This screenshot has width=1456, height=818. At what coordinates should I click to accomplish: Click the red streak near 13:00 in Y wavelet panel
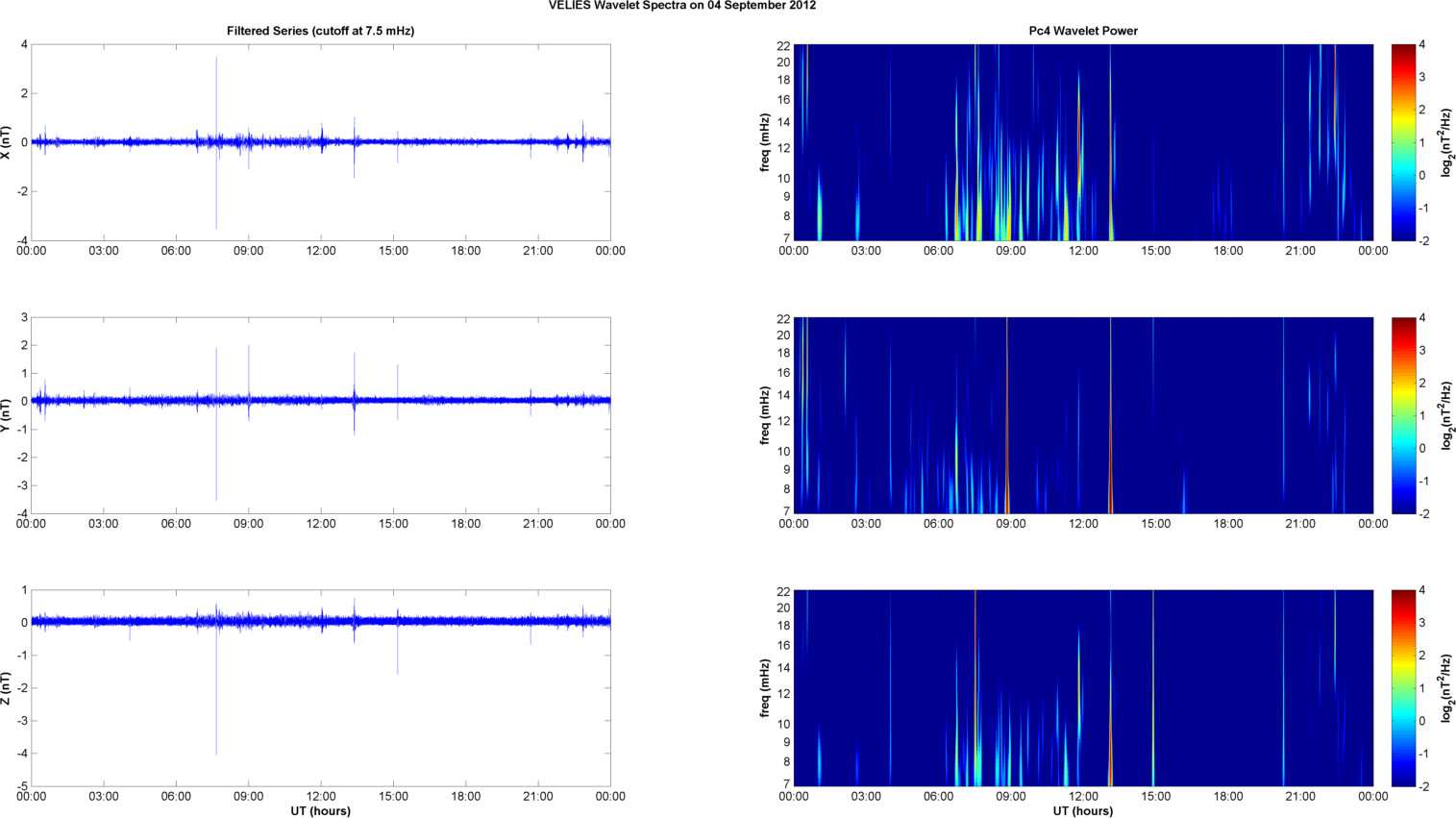1110,481
